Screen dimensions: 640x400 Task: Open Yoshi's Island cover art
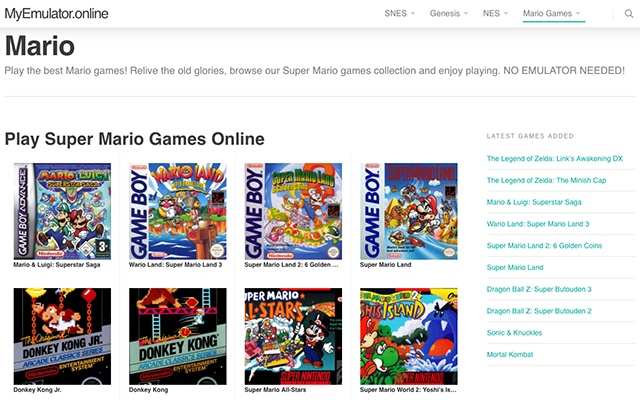click(x=409, y=336)
